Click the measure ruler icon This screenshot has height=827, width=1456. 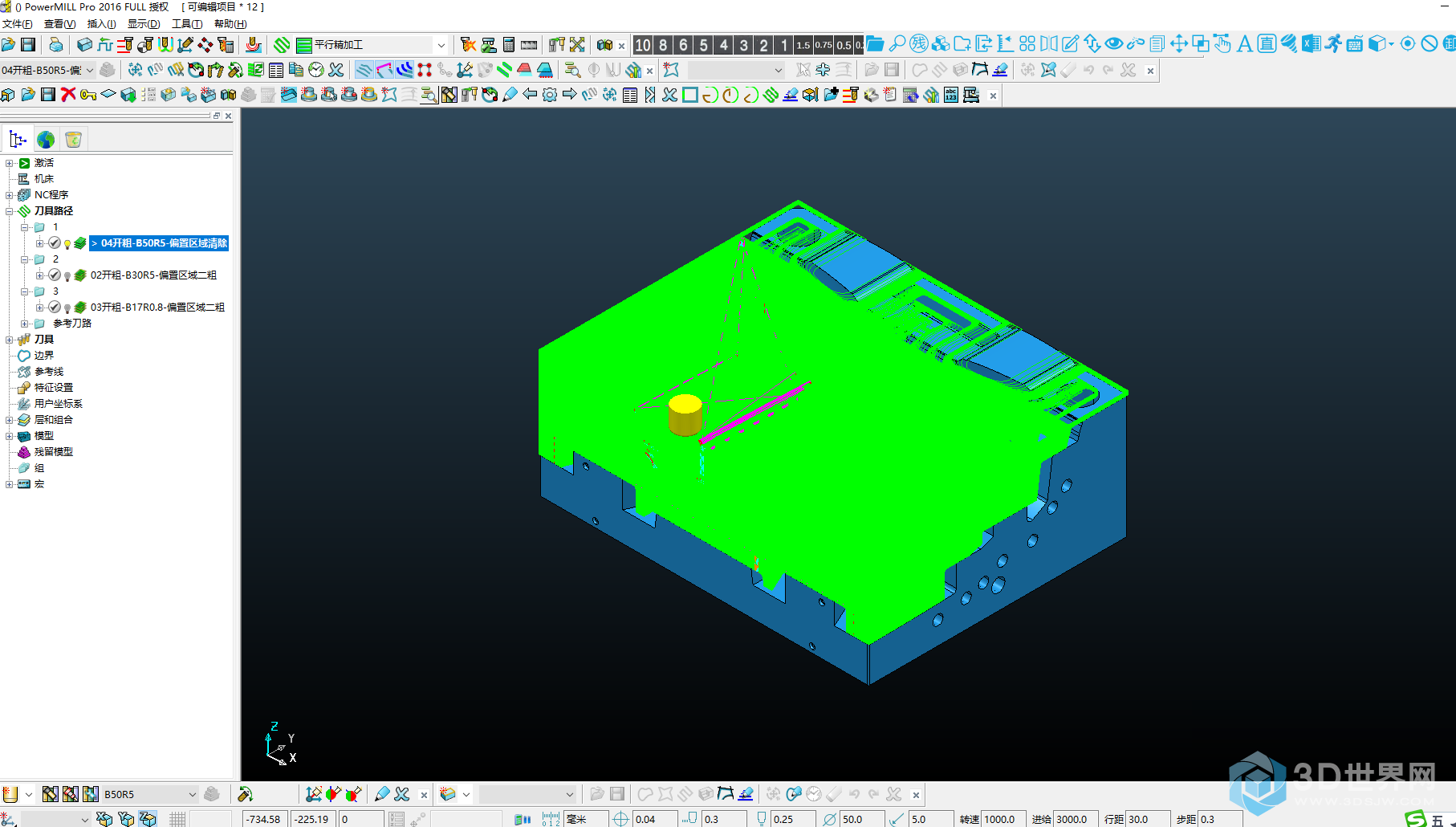[529, 45]
